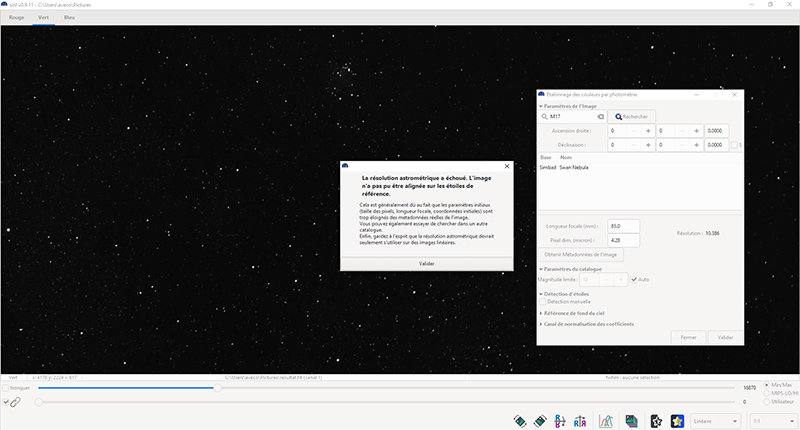Open the Linéaire display mode dropdown
800x430 pixels.
pyautogui.click(x=716, y=421)
